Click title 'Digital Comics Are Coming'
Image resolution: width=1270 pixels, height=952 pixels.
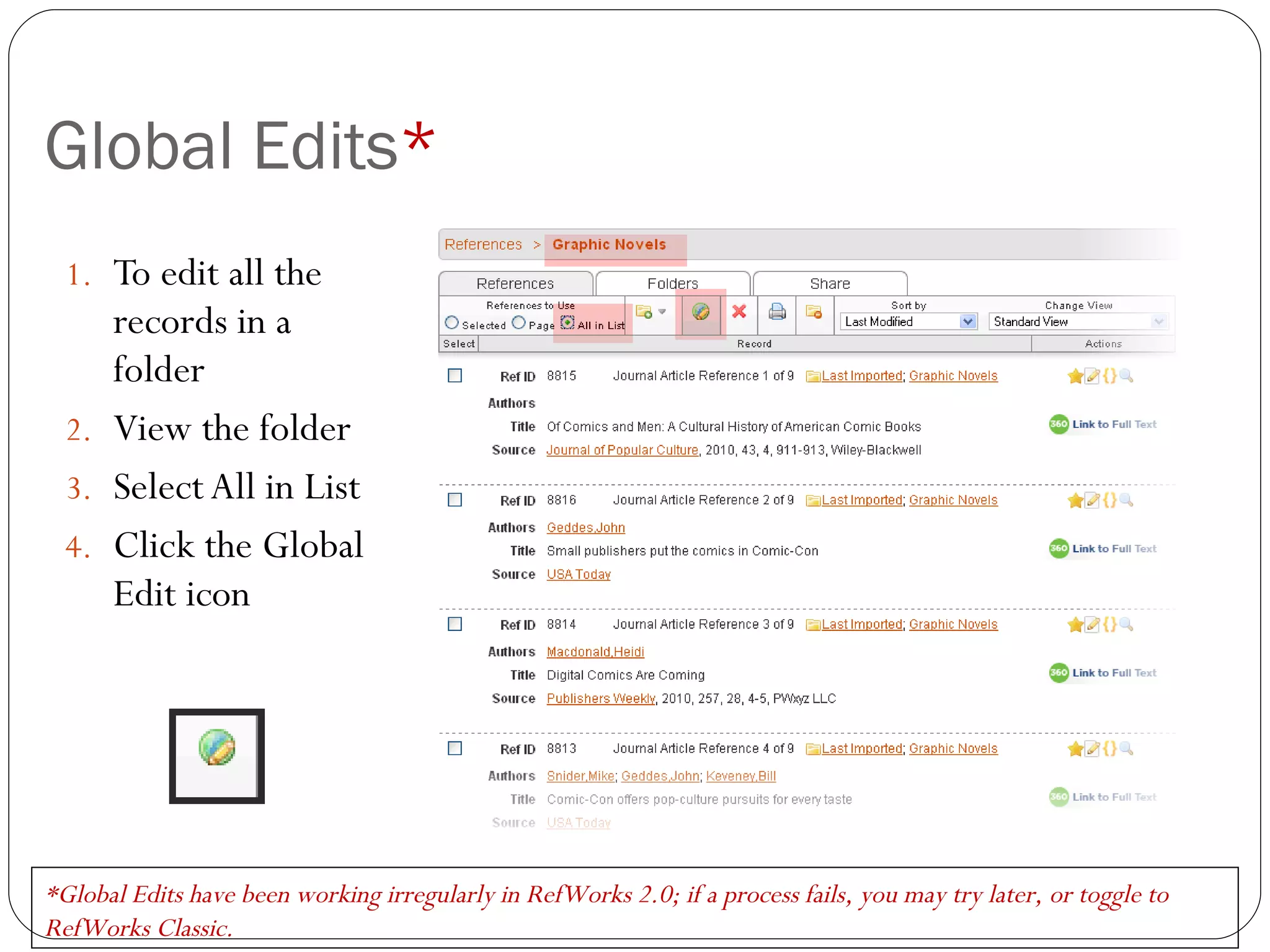pyautogui.click(x=626, y=675)
